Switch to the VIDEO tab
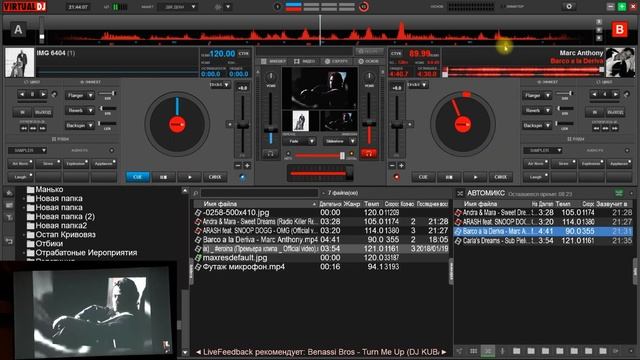Screen dimensions: 640x360 305,61
